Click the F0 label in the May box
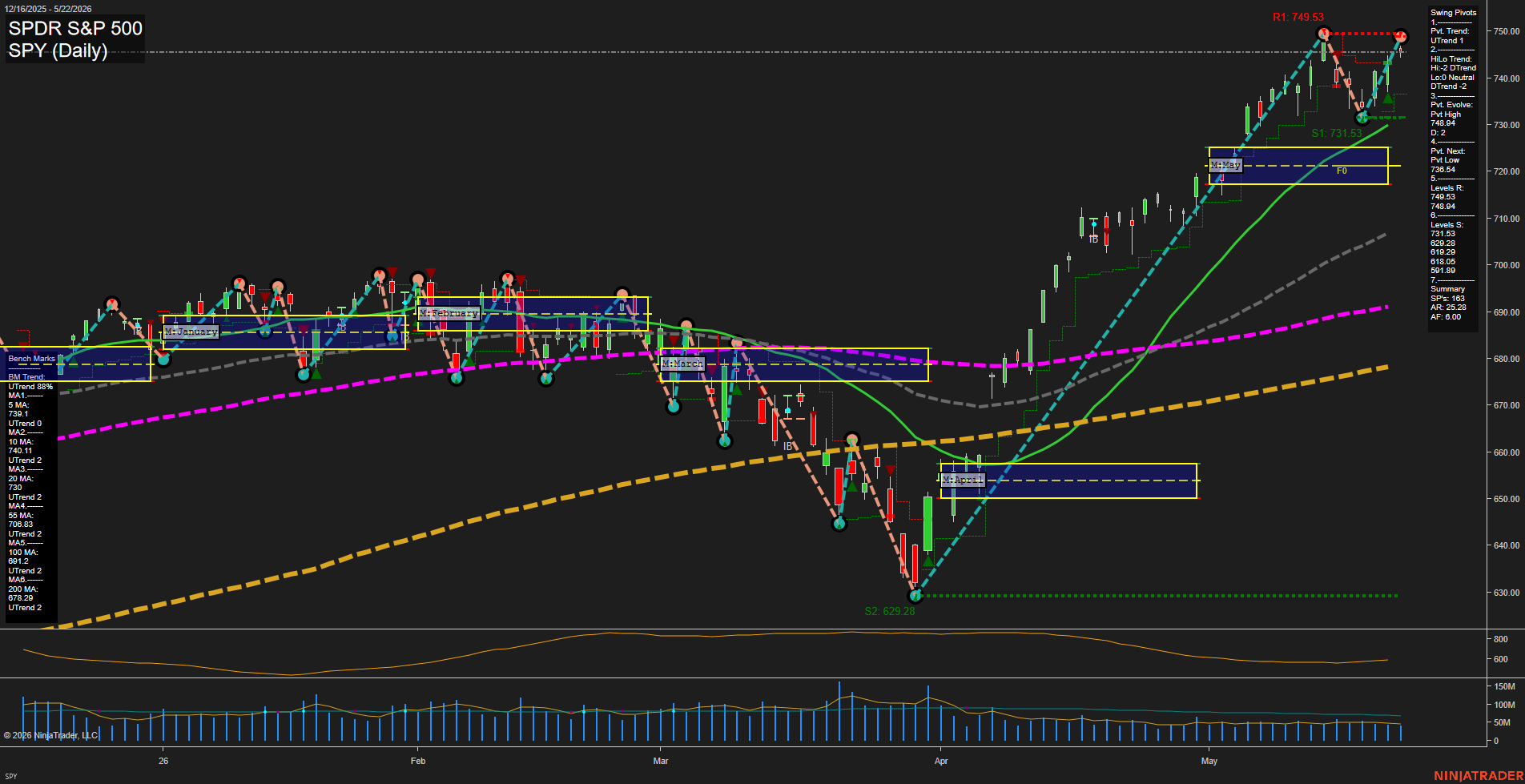This screenshot has height=784, width=1525. click(x=1342, y=171)
